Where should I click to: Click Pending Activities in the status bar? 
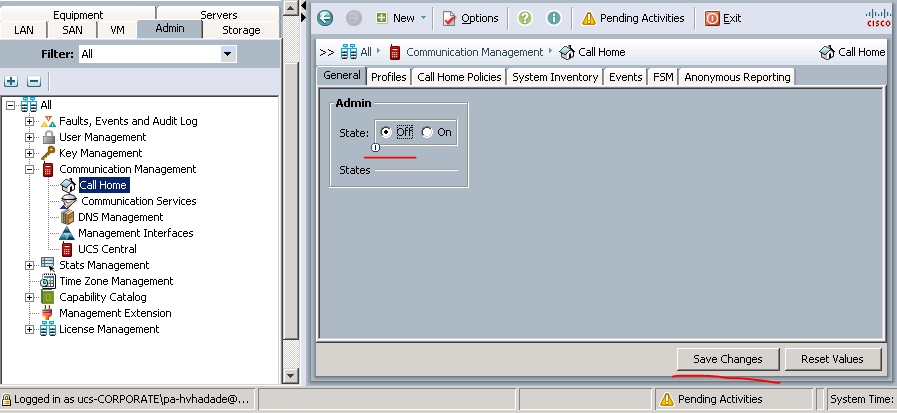[711, 399]
